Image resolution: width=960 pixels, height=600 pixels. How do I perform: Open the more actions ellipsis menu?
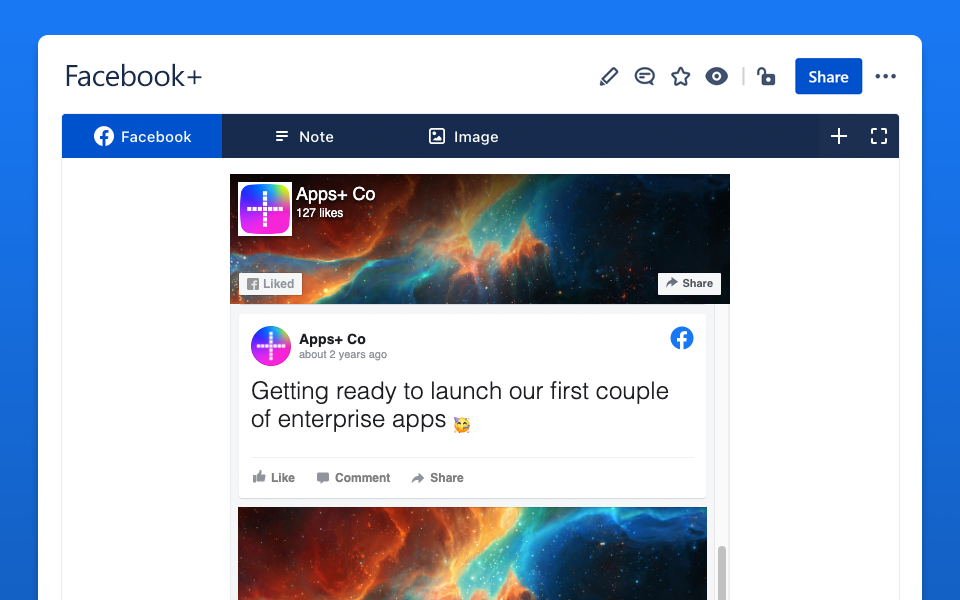[885, 76]
